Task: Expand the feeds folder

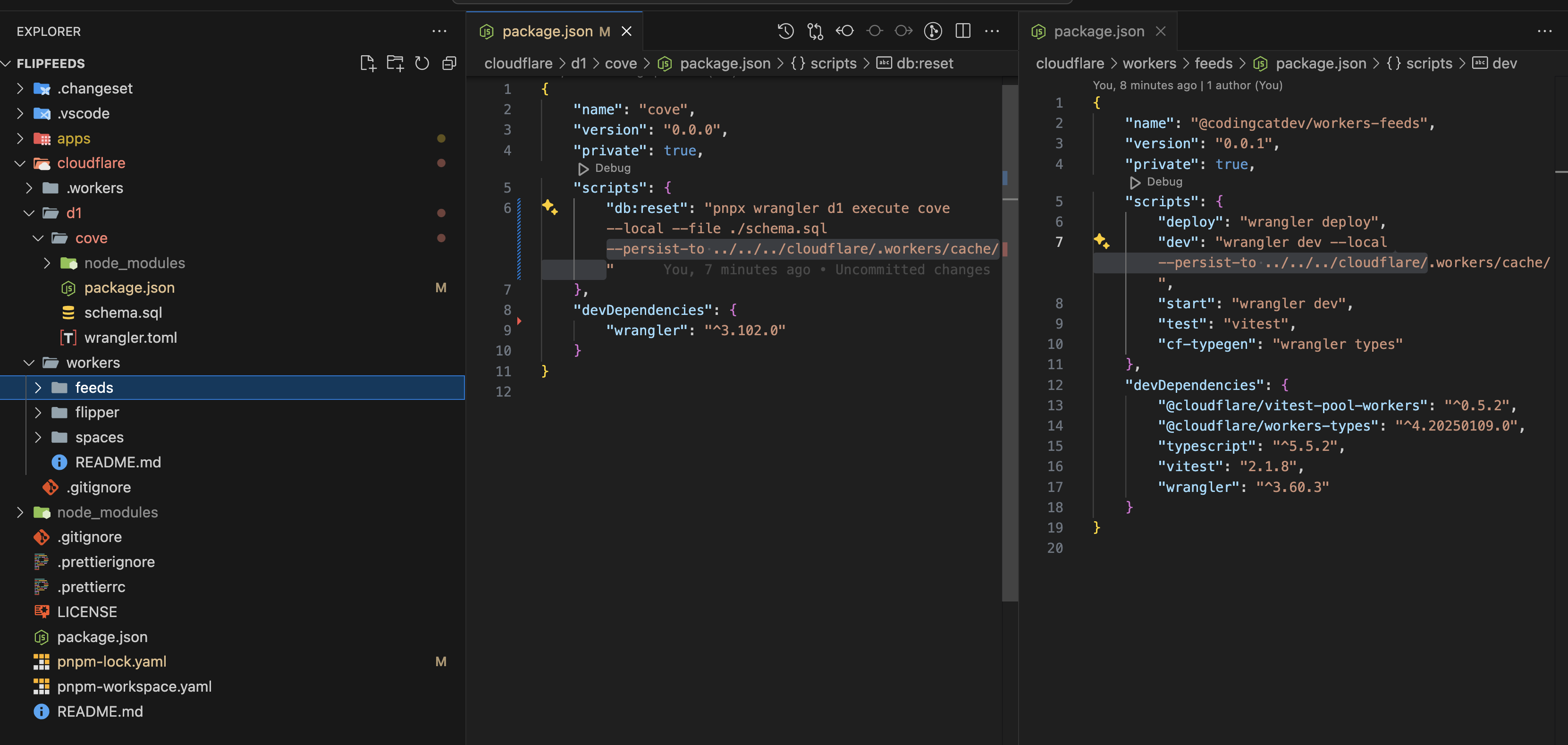Action: click(x=38, y=388)
